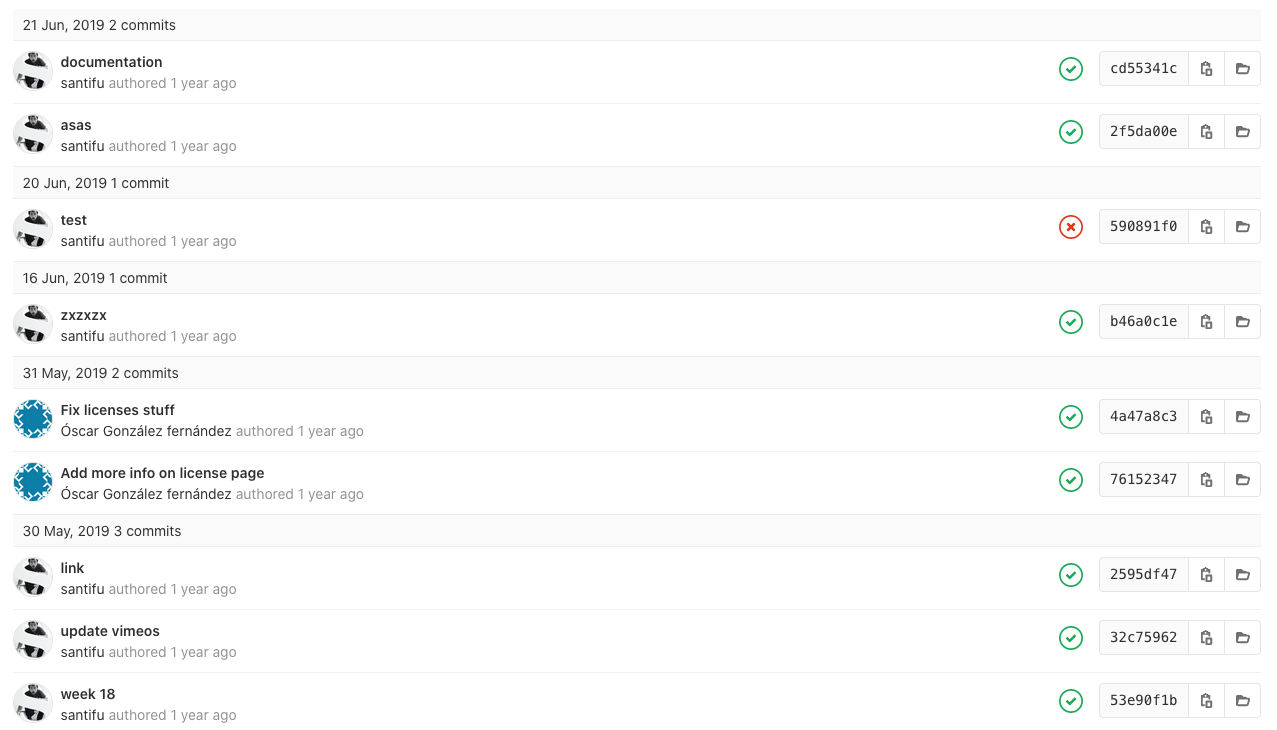This screenshot has width=1277, height=730.
Task: Browse files for commit 2f5da00e
Action: click(x=1242, y=132)
